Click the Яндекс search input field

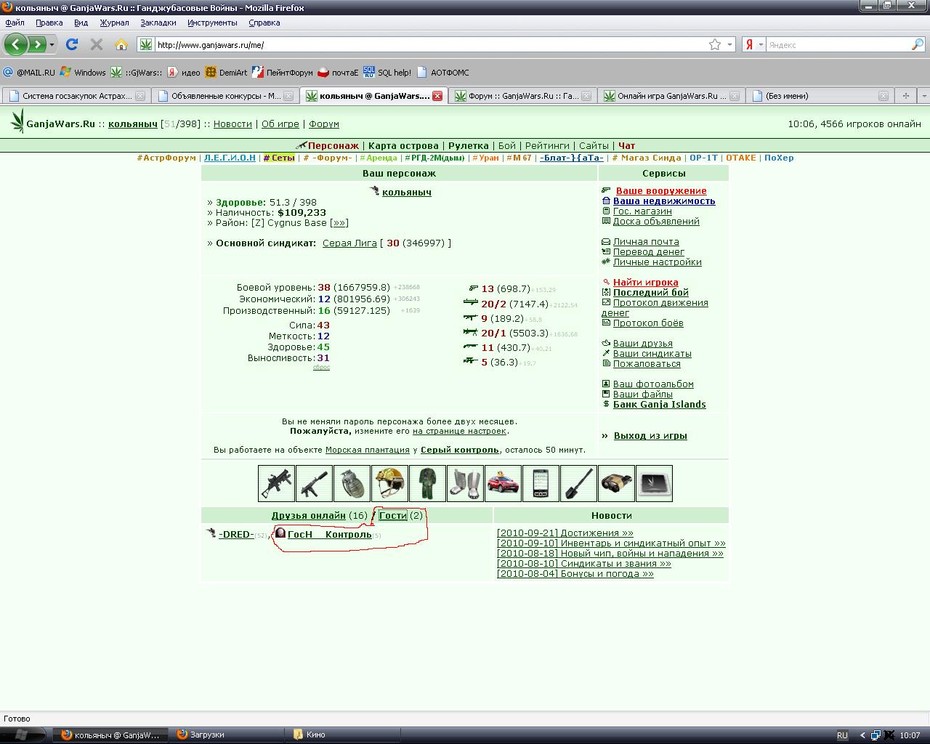click(838, 45)
